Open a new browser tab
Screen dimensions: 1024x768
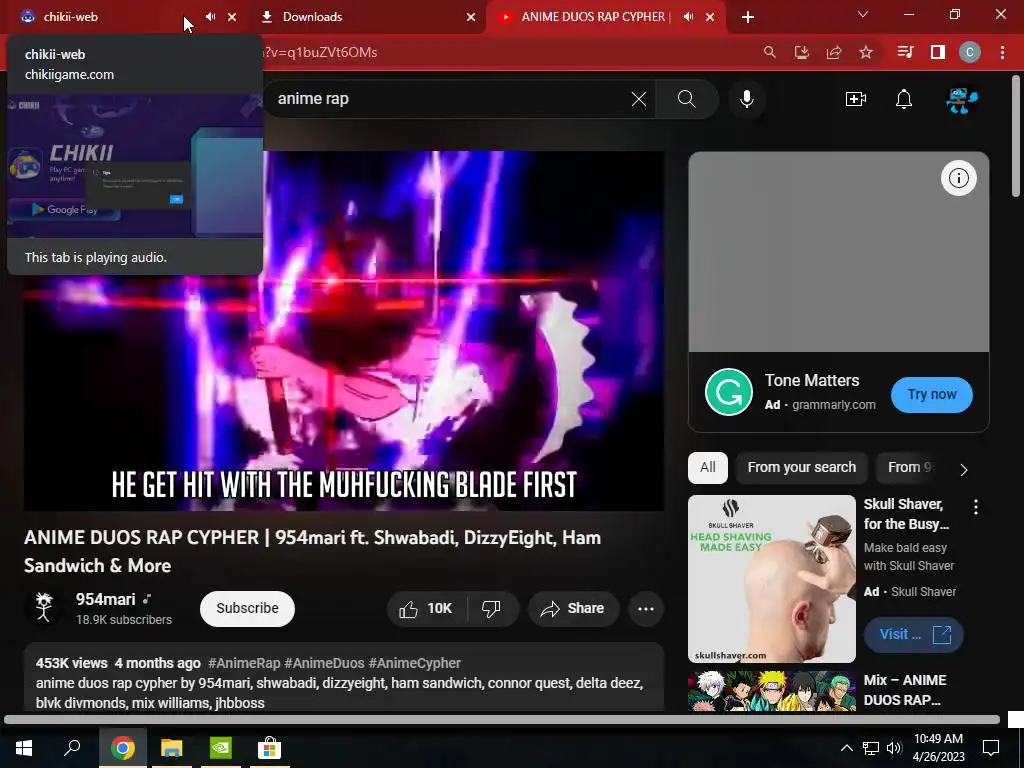point(748,17)
